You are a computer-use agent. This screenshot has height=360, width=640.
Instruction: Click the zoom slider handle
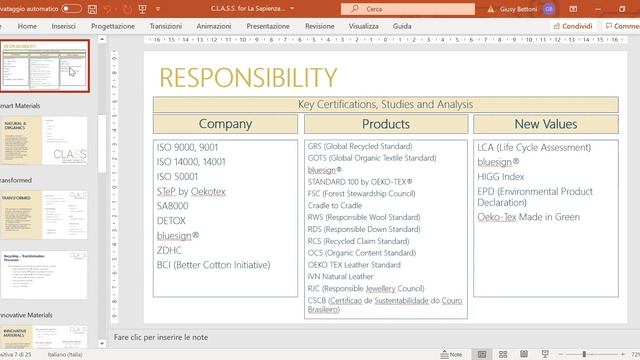click(x=584, y=354)
